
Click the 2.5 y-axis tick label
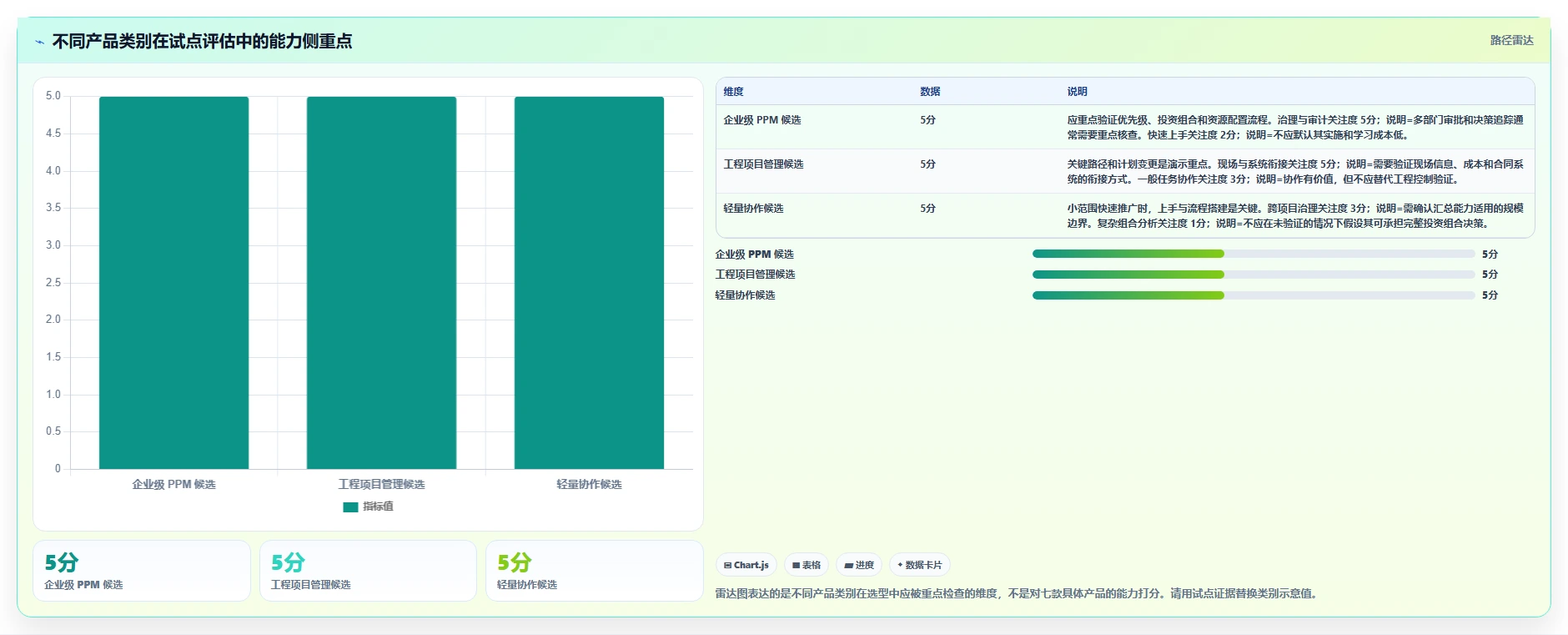(53, 283)
